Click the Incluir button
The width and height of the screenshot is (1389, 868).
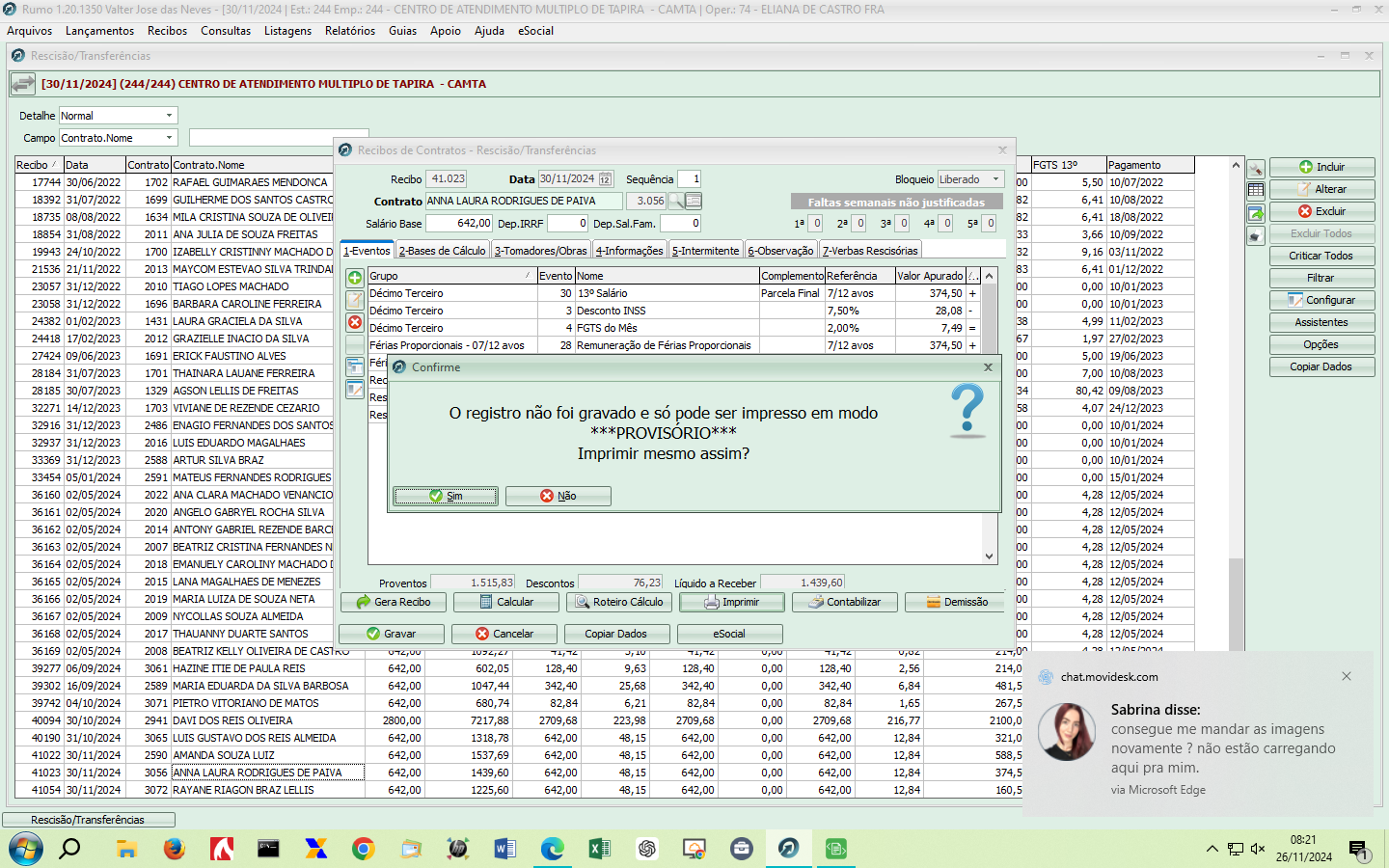pos(1321,167)
